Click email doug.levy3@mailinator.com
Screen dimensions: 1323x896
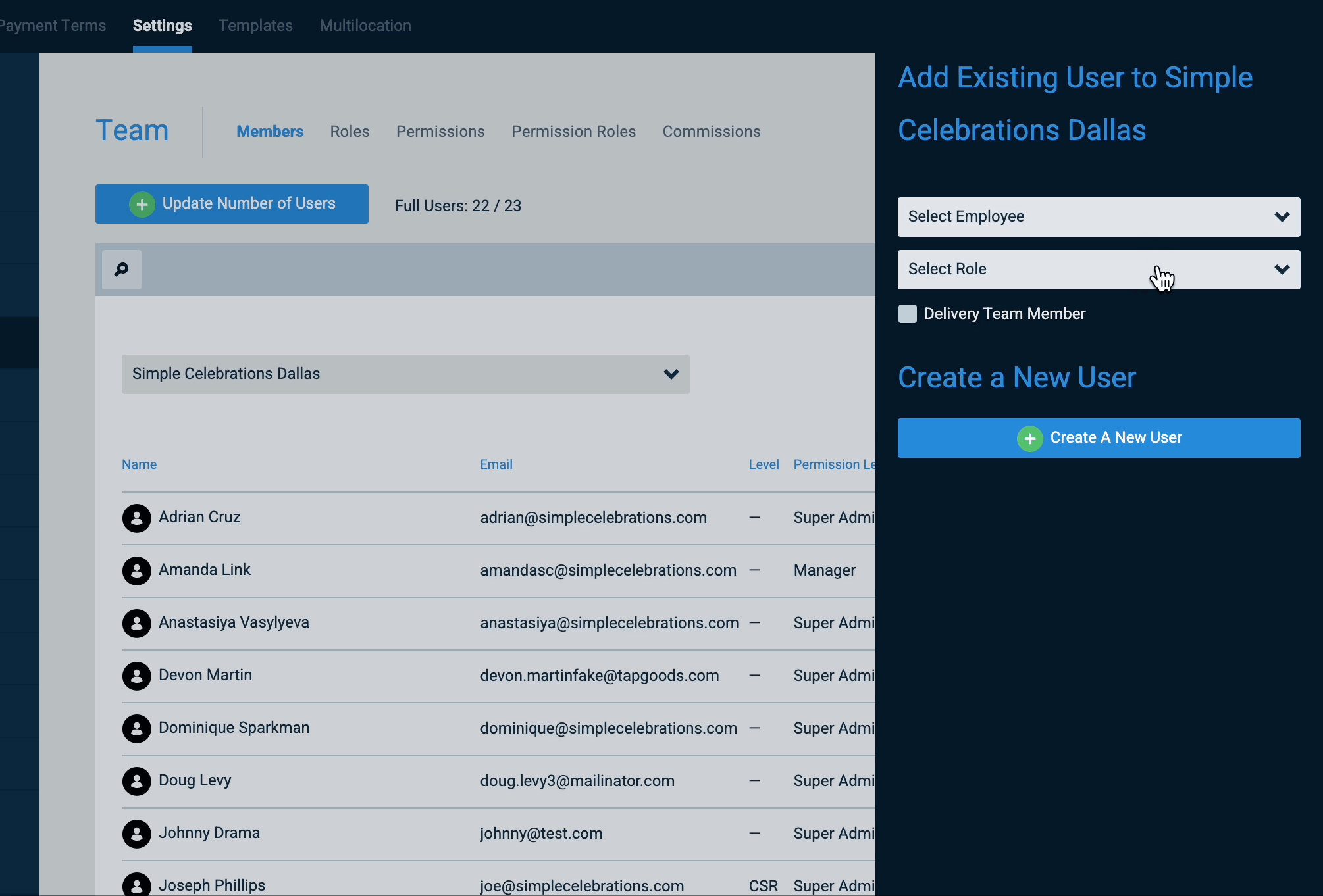click(x=577, y=781)
